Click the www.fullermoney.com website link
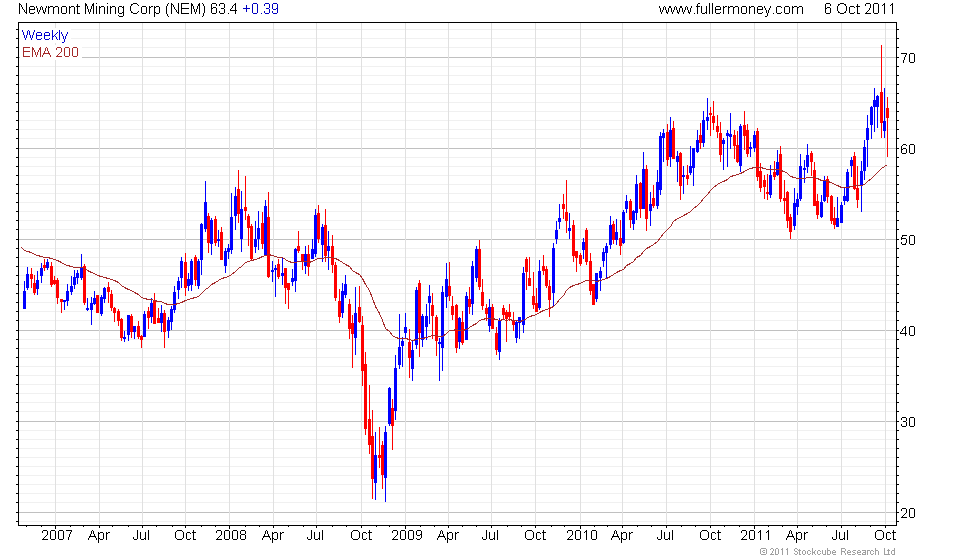 (731, 9)
